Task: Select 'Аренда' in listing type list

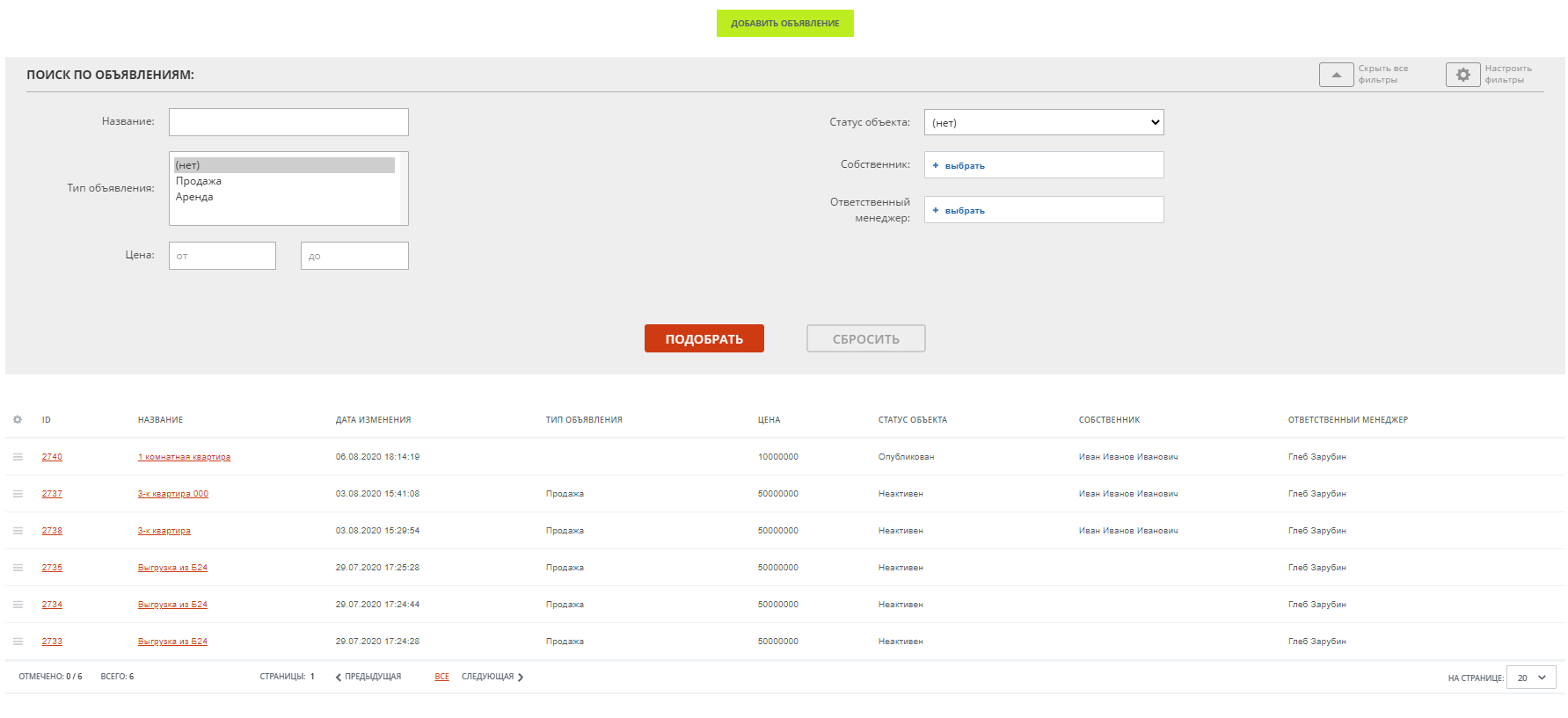Action: point(194,197)
